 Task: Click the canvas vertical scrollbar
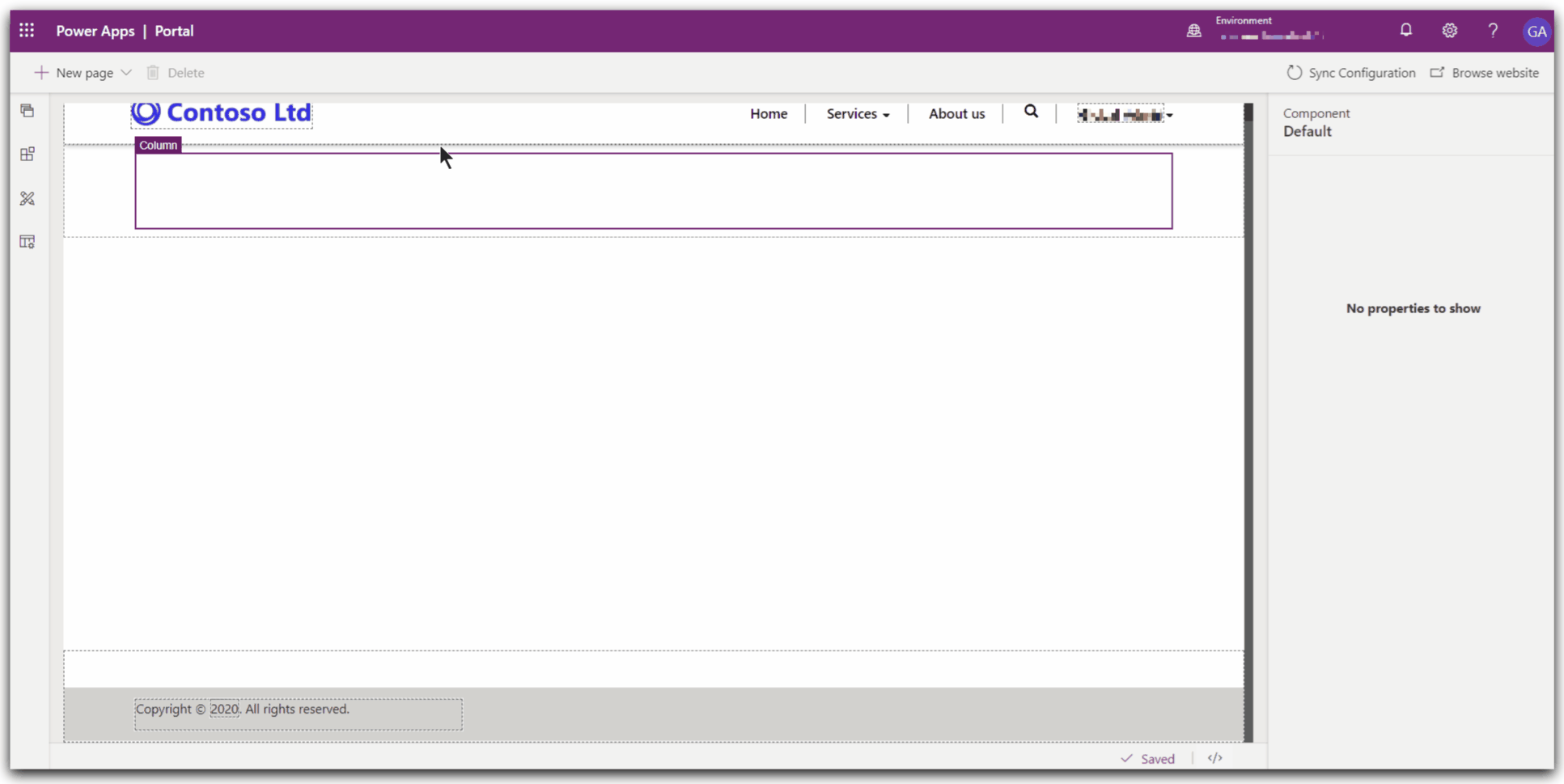coord(1248,422)
